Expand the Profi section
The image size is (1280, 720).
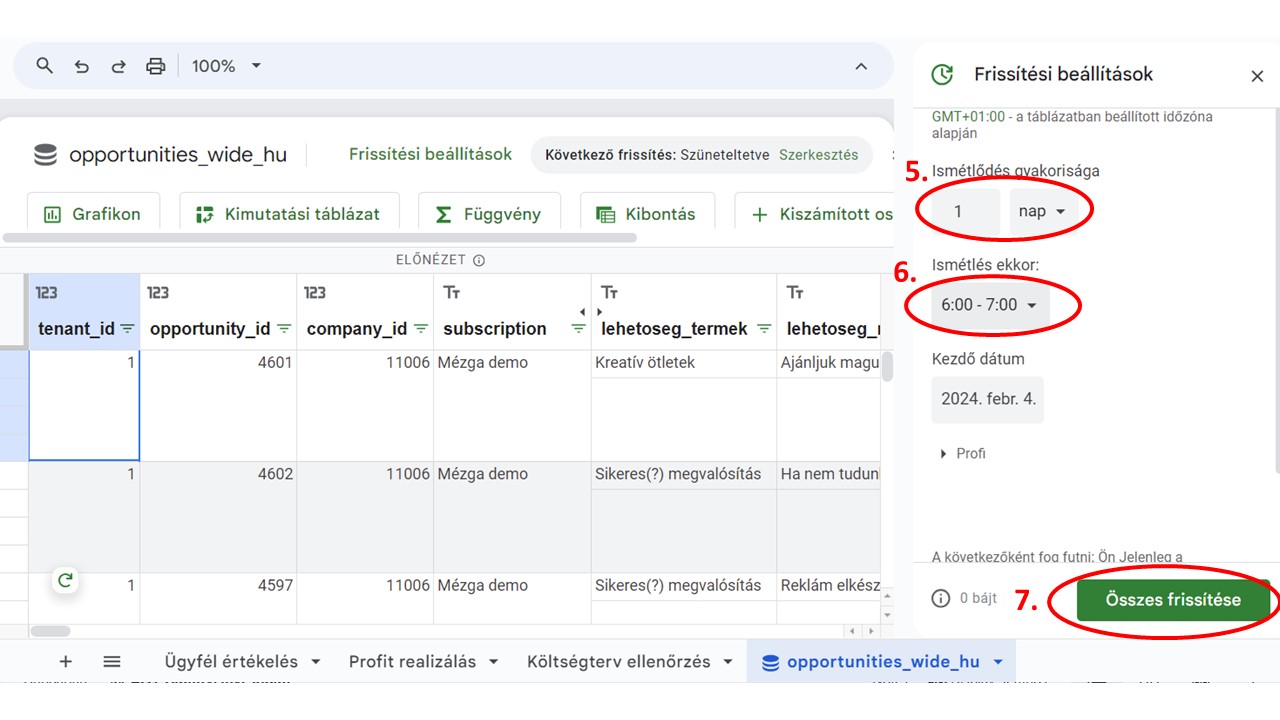click(962, 454)
